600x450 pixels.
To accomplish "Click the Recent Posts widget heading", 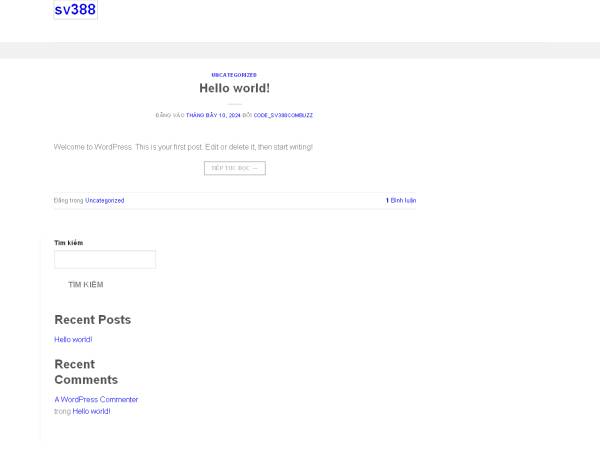I will coord(92,320).
